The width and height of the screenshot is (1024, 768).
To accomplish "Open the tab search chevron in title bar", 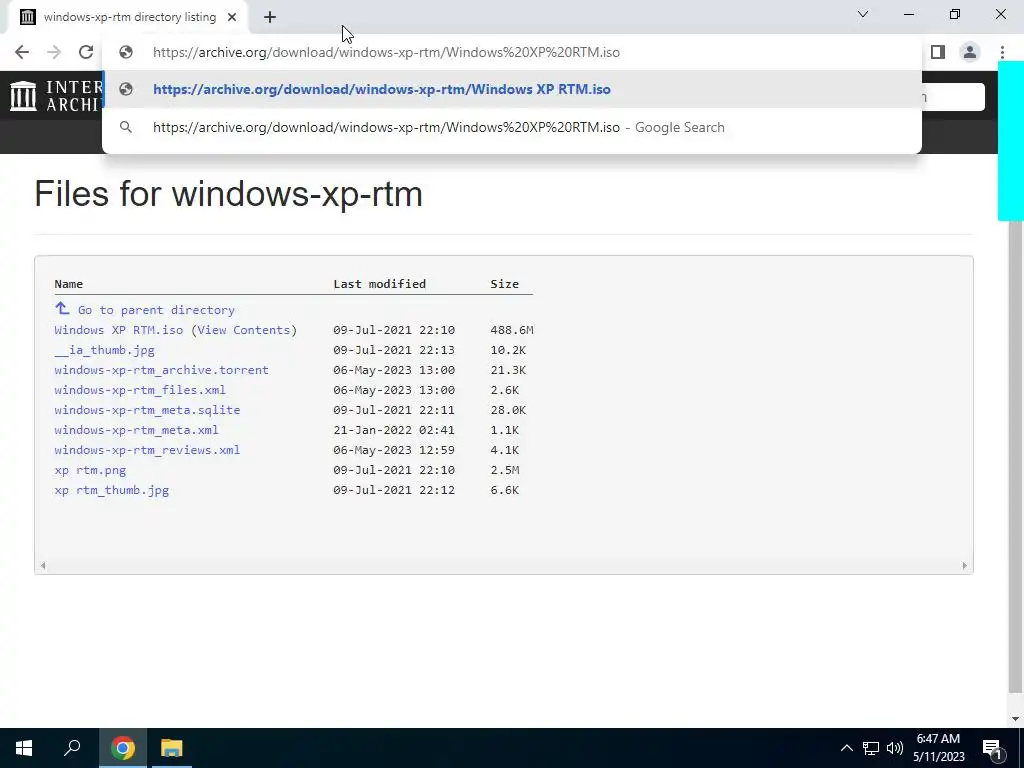I will click(863, 14).
